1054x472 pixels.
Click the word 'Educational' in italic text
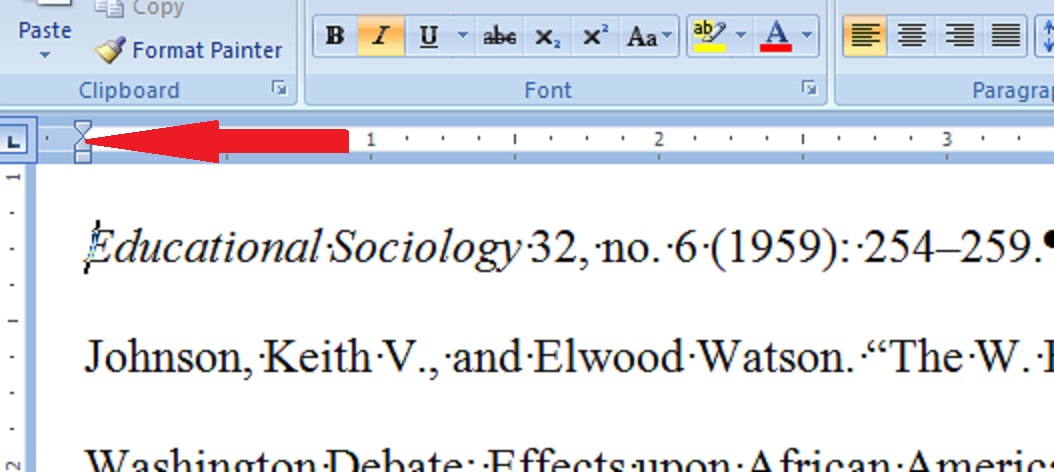(204, 247)
